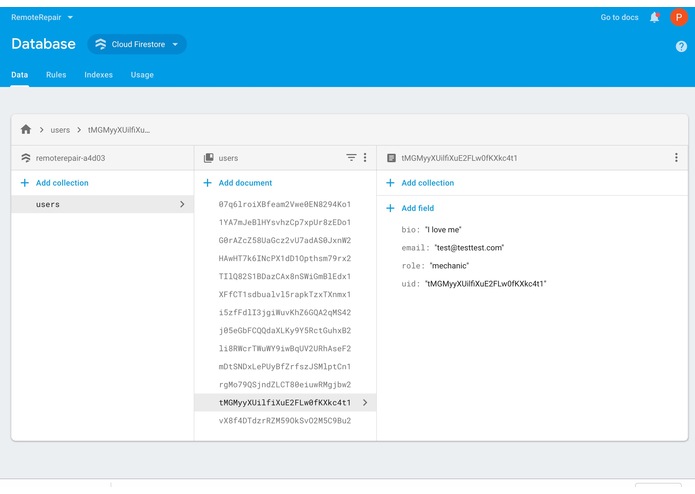Expand the RemoteRepair project dropdown
Viewport: 695px width, 494px height.
tap(42, 17)
